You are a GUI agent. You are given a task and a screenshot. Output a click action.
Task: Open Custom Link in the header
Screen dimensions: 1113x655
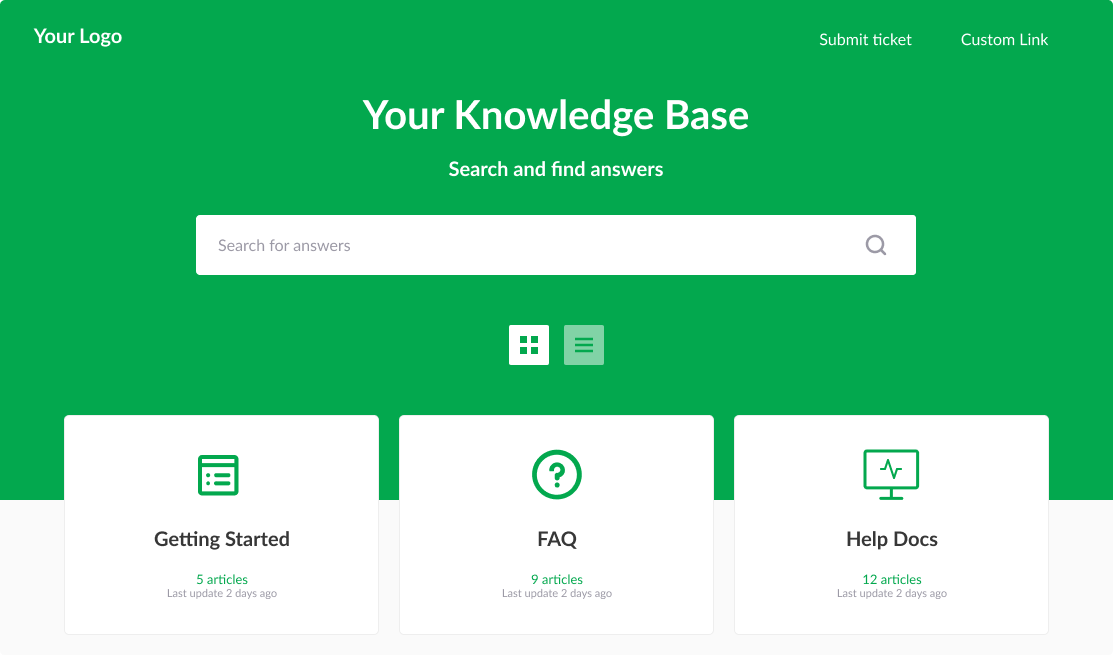[x=1004, y=40]
